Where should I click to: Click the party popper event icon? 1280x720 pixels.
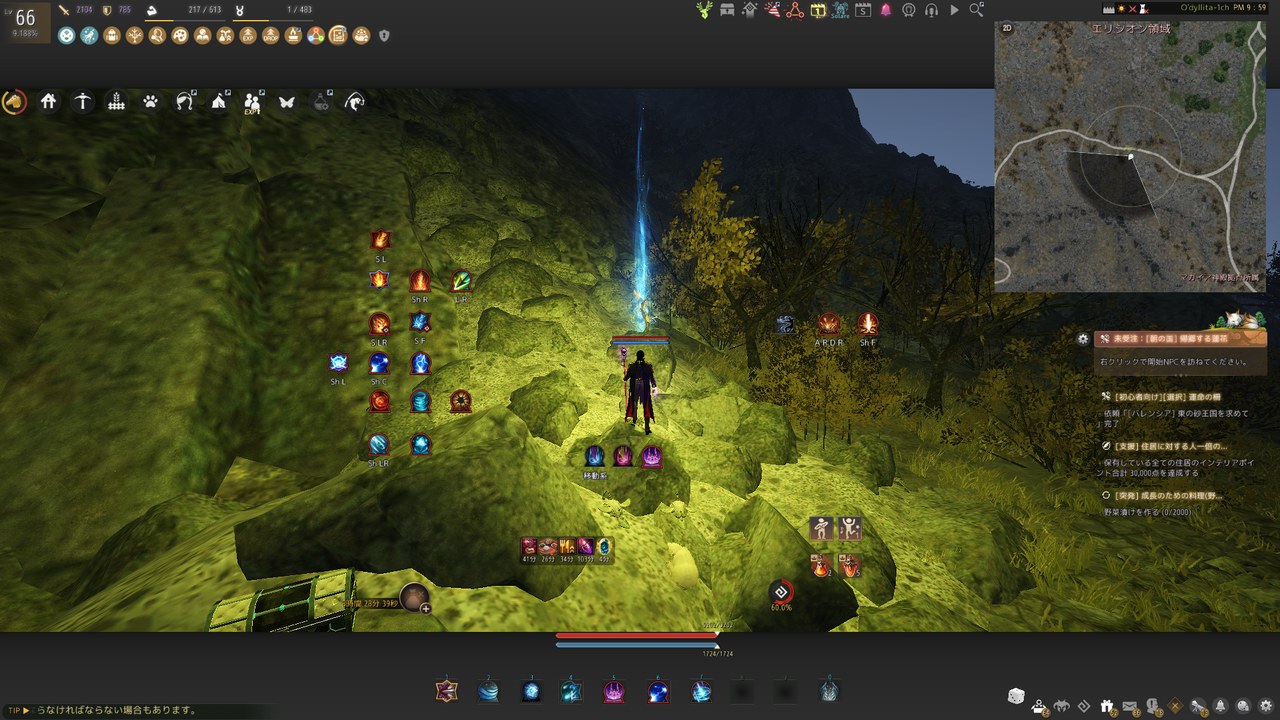click(772, 10)
